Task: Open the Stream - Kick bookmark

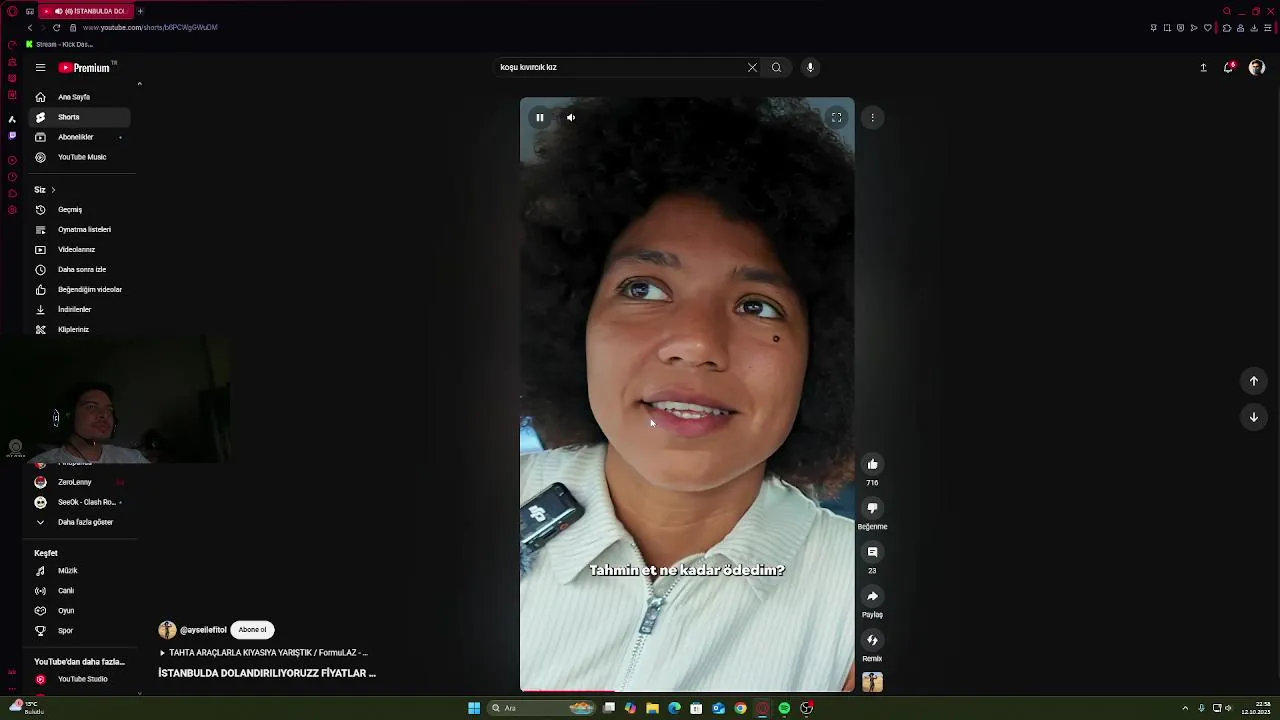Action: pos(60,44)
